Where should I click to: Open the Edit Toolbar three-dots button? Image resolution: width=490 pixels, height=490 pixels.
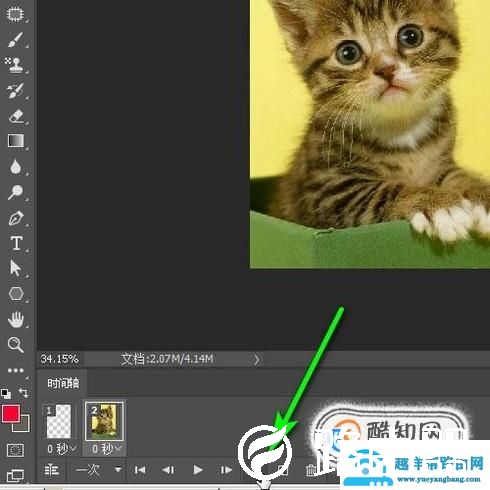(15, 370)
